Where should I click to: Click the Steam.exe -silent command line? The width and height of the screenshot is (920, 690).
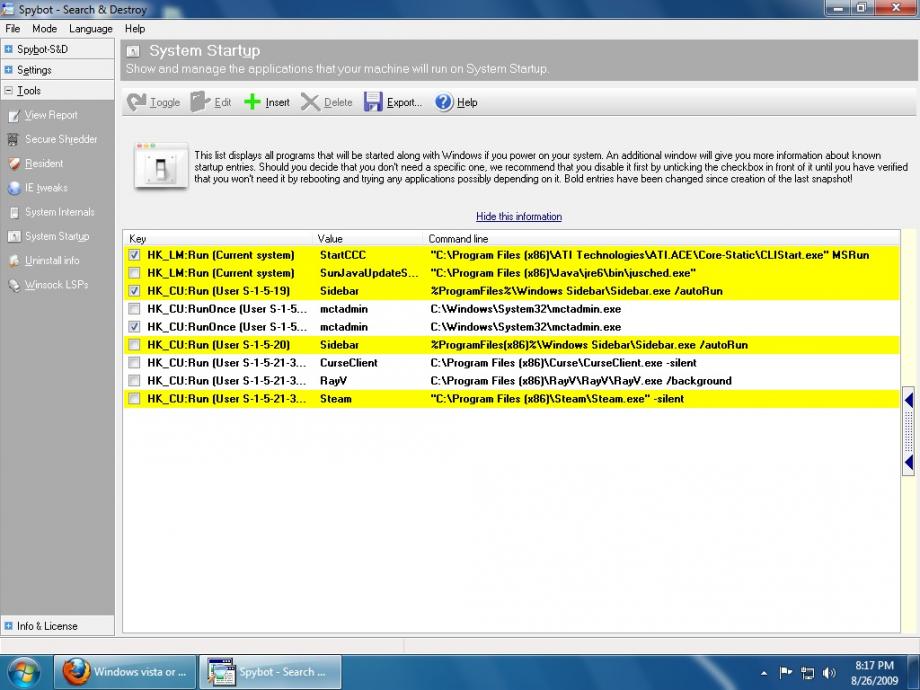(x=557, y=398)
